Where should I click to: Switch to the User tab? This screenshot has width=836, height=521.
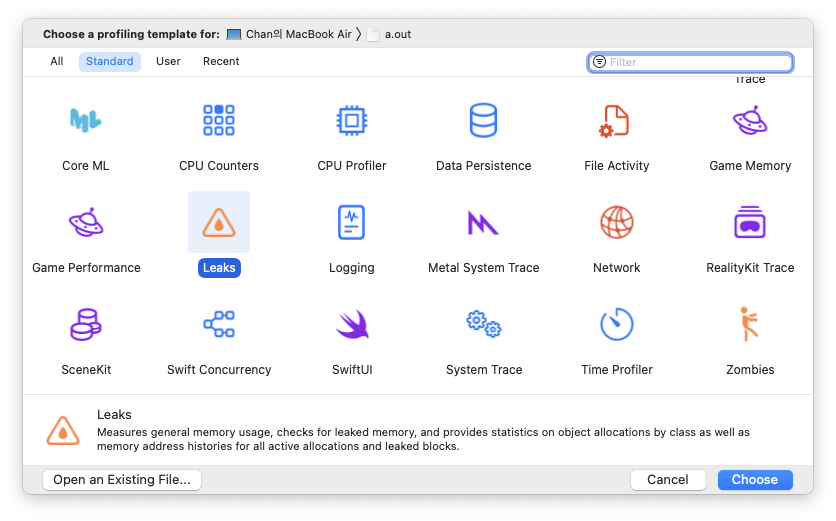click(168, 61)
